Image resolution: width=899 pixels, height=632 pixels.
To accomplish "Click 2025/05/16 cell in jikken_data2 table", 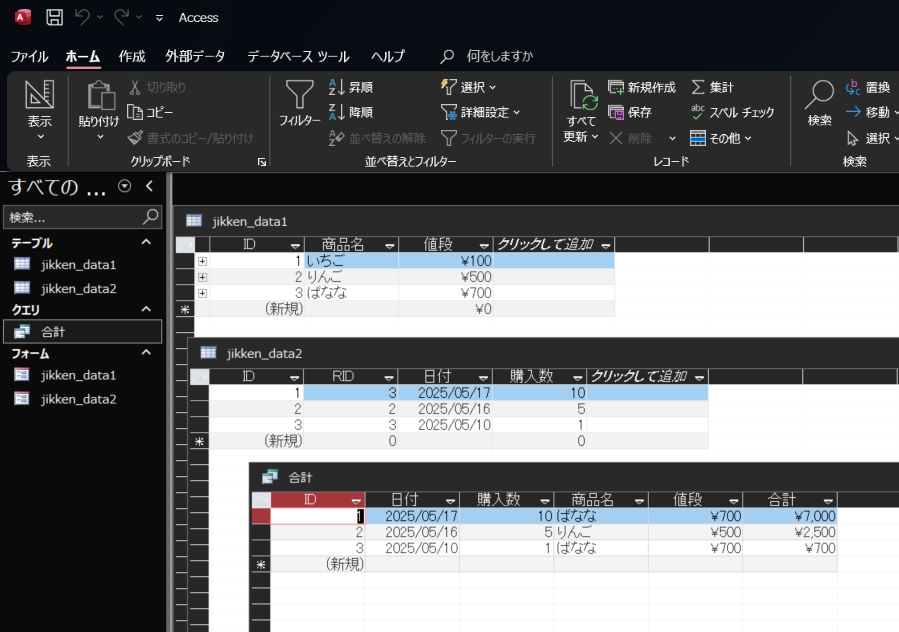I will coord(445,409).
